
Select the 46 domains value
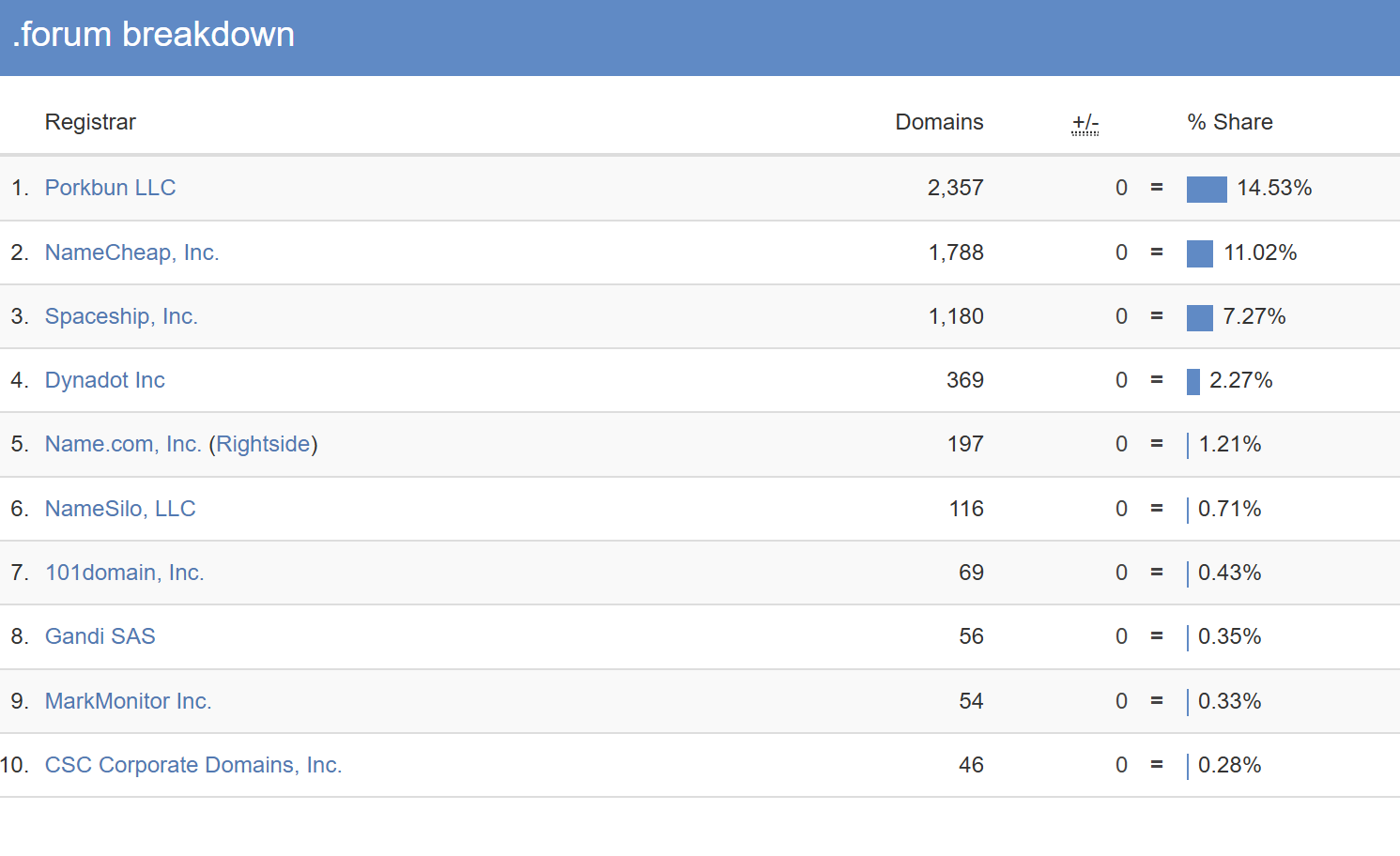click(x=971, y=765)
